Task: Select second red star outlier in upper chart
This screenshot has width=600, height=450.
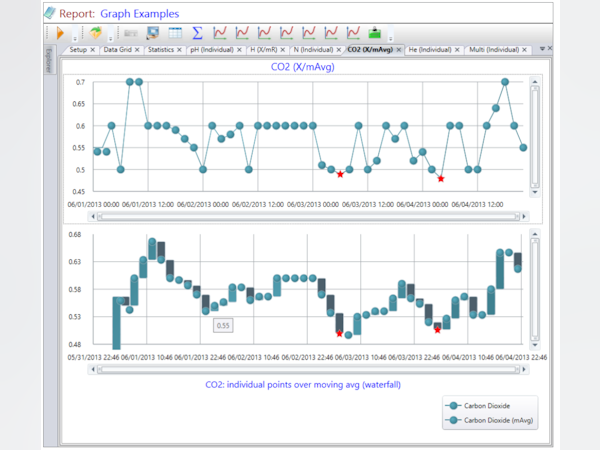Action: (x=441, y=179)
